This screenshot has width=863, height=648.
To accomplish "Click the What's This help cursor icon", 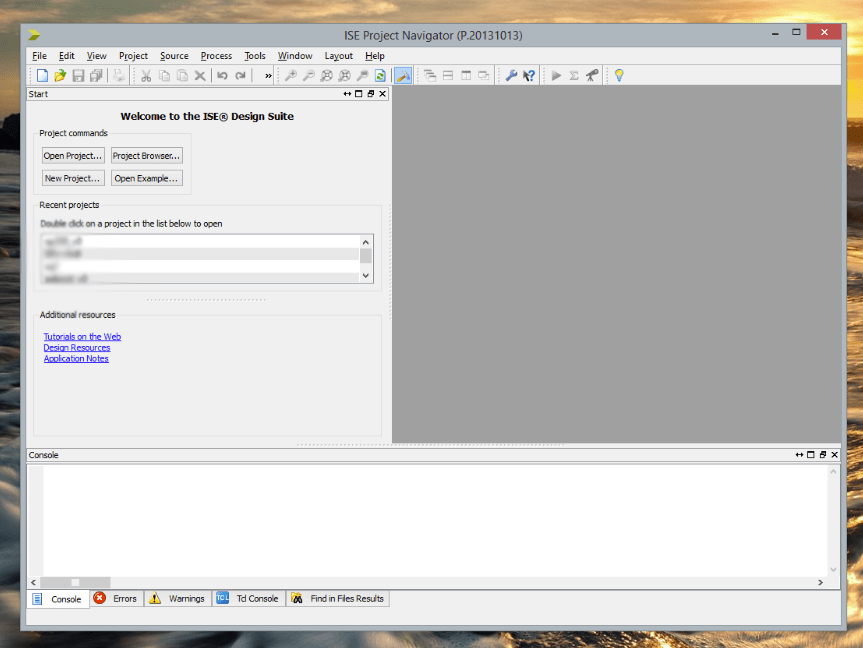I will click(529, 75).
